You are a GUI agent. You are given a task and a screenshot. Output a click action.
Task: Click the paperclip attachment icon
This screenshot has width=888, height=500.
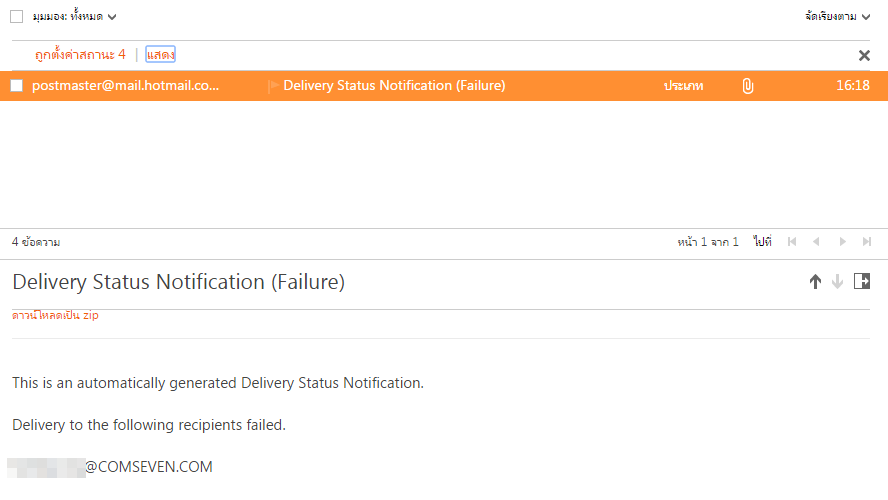(748, 86)
